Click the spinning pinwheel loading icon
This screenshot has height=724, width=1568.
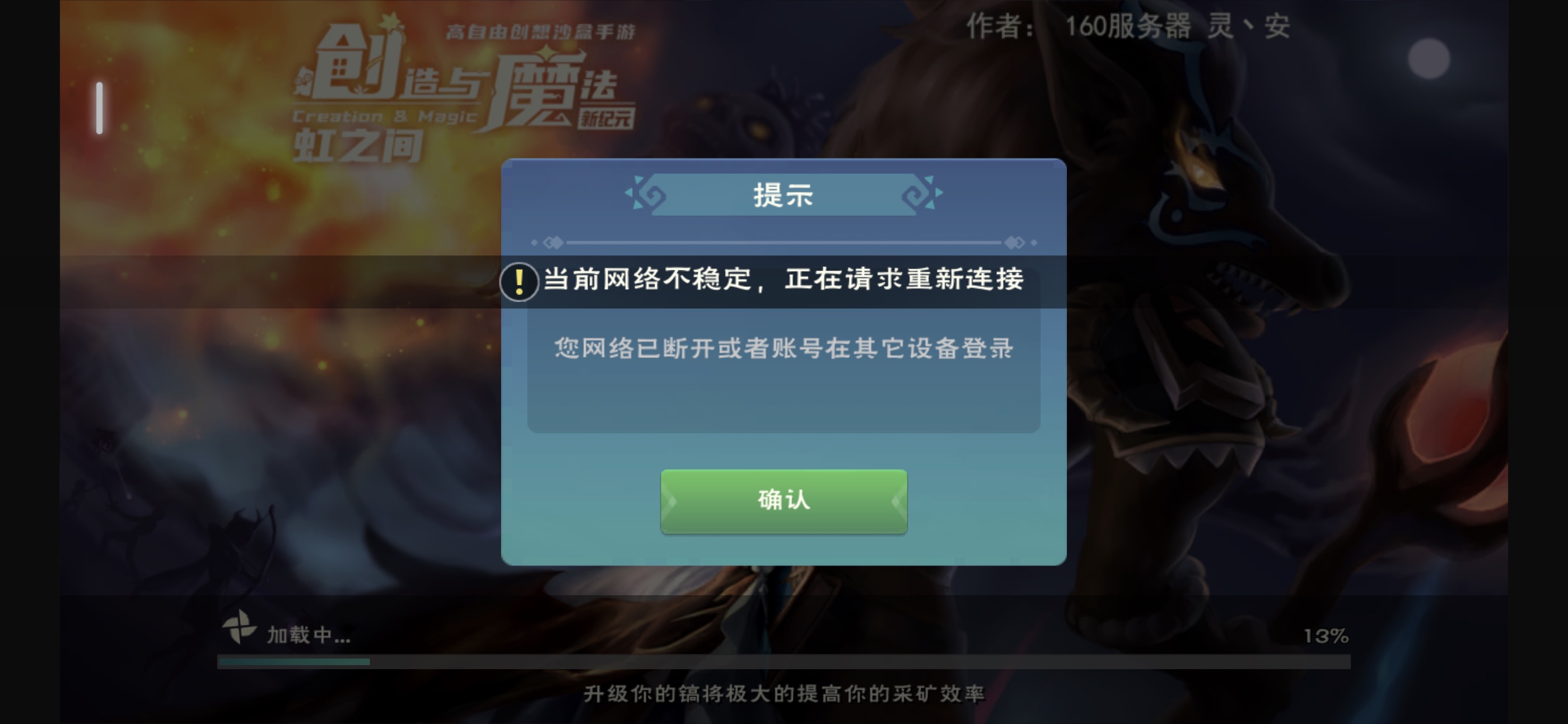(x=239, y=627)
